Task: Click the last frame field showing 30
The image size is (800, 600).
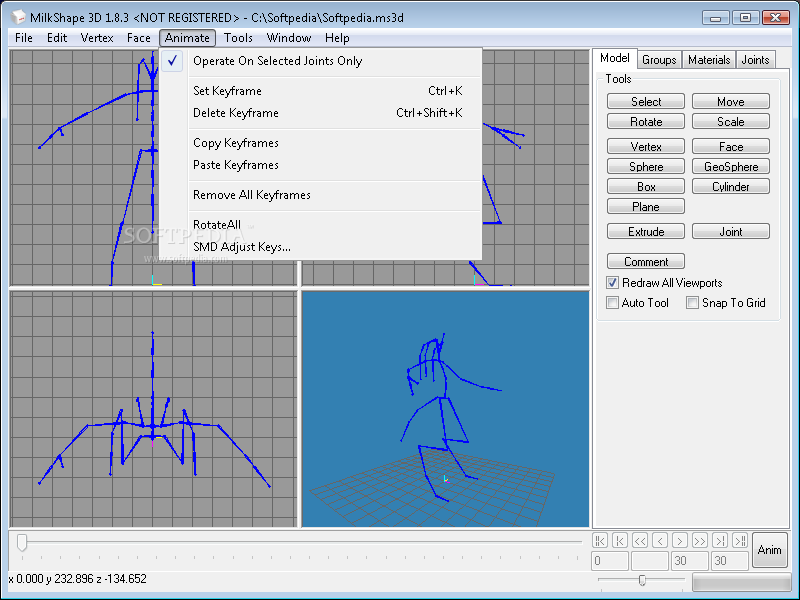Action: 730,561
